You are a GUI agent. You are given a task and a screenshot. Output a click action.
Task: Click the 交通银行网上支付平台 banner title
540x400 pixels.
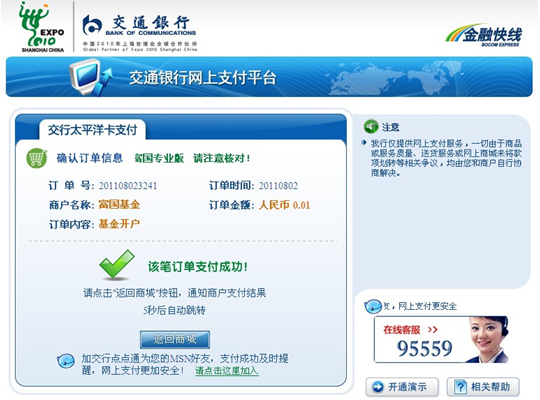(x=202, y=78)
